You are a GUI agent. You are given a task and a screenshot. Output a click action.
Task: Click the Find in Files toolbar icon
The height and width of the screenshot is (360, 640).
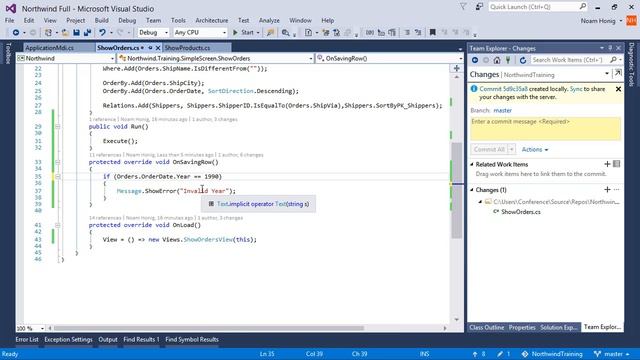(286, 33)
